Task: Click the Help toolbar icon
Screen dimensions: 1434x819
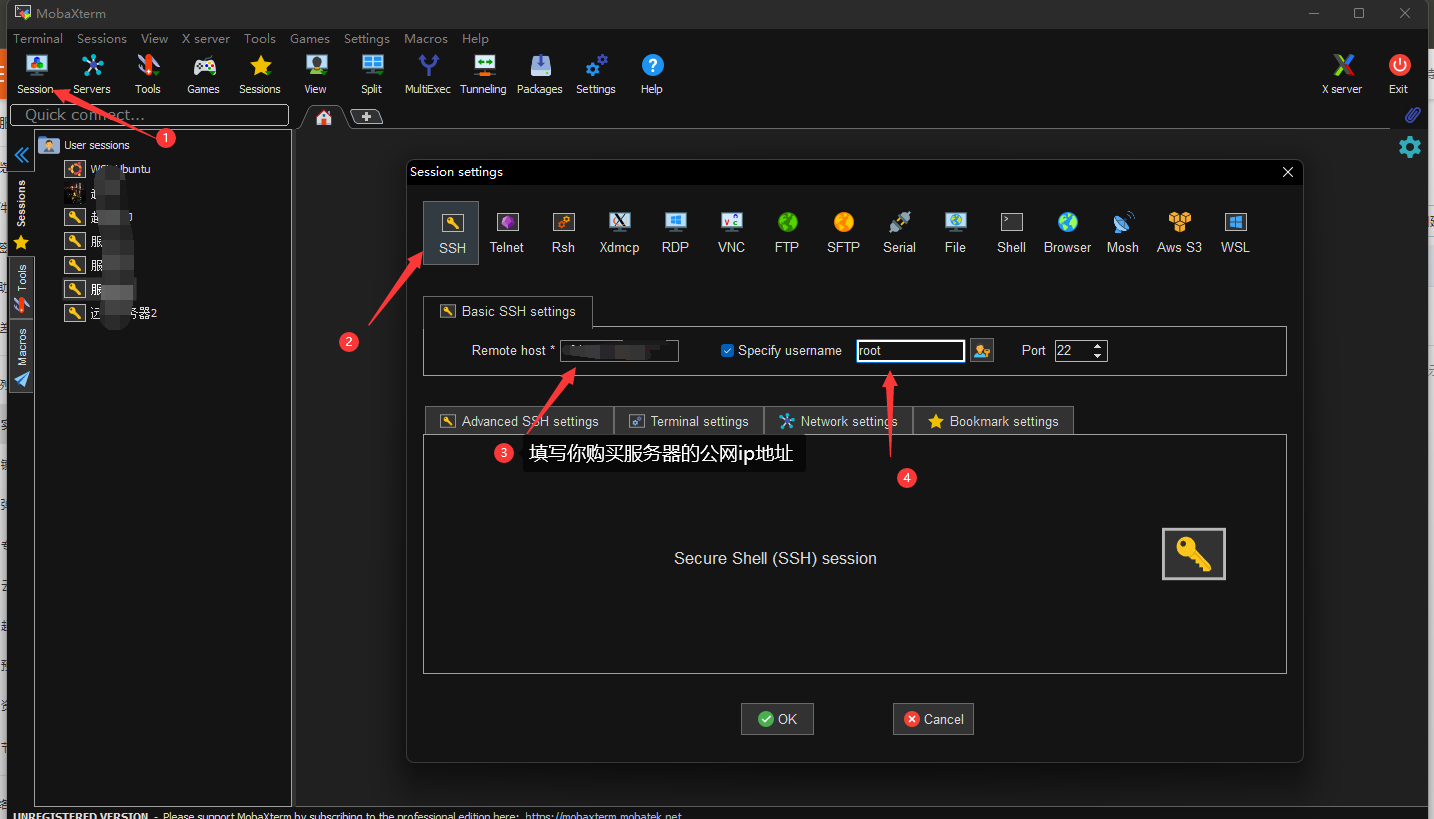Action: pyautogui.click(x=652, y=74)
